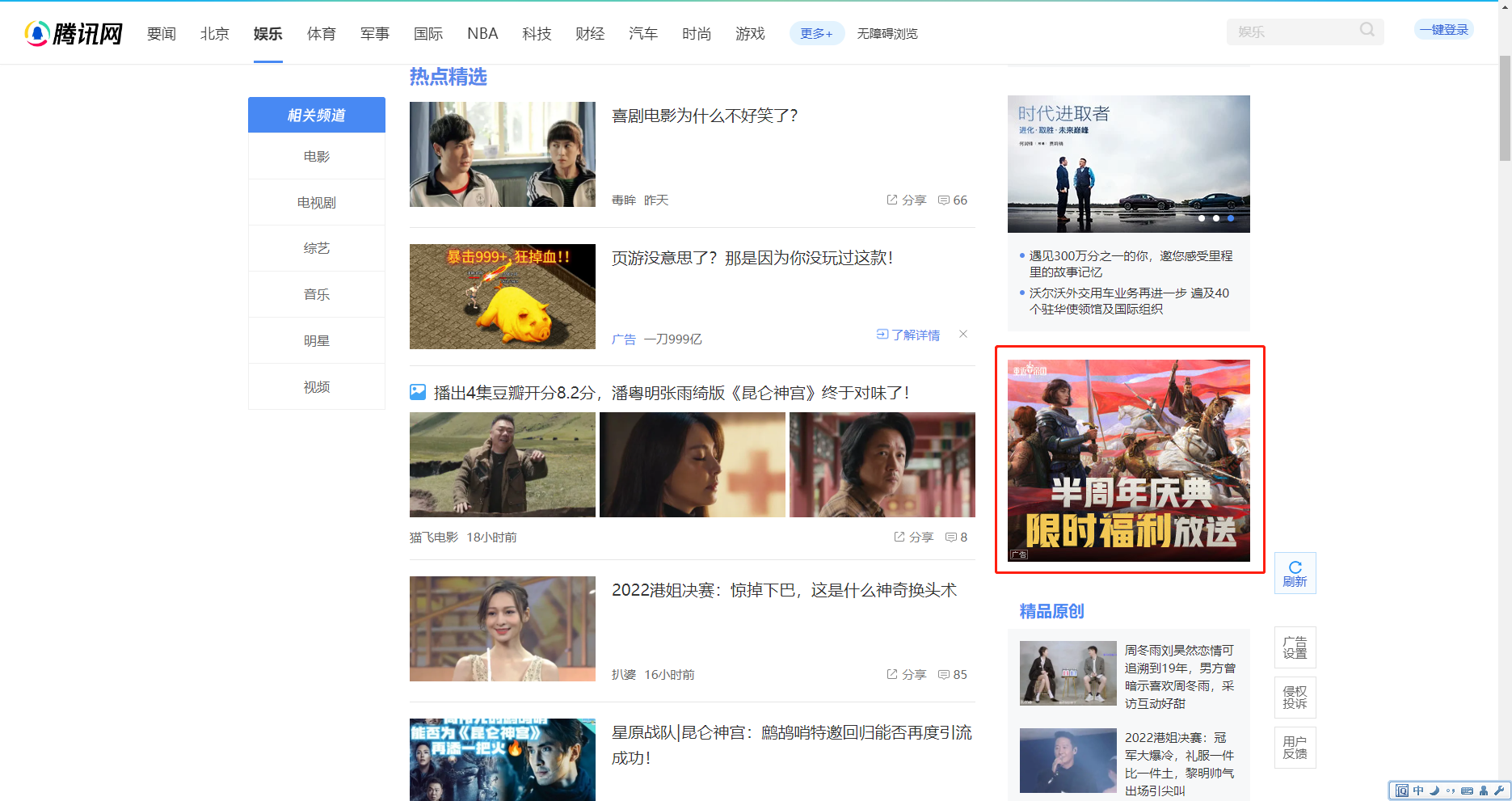Image resolution: width=1512 pixels, height=801 pixels.
Task: Click the search magnifier icon
Action: (1367, 30)
